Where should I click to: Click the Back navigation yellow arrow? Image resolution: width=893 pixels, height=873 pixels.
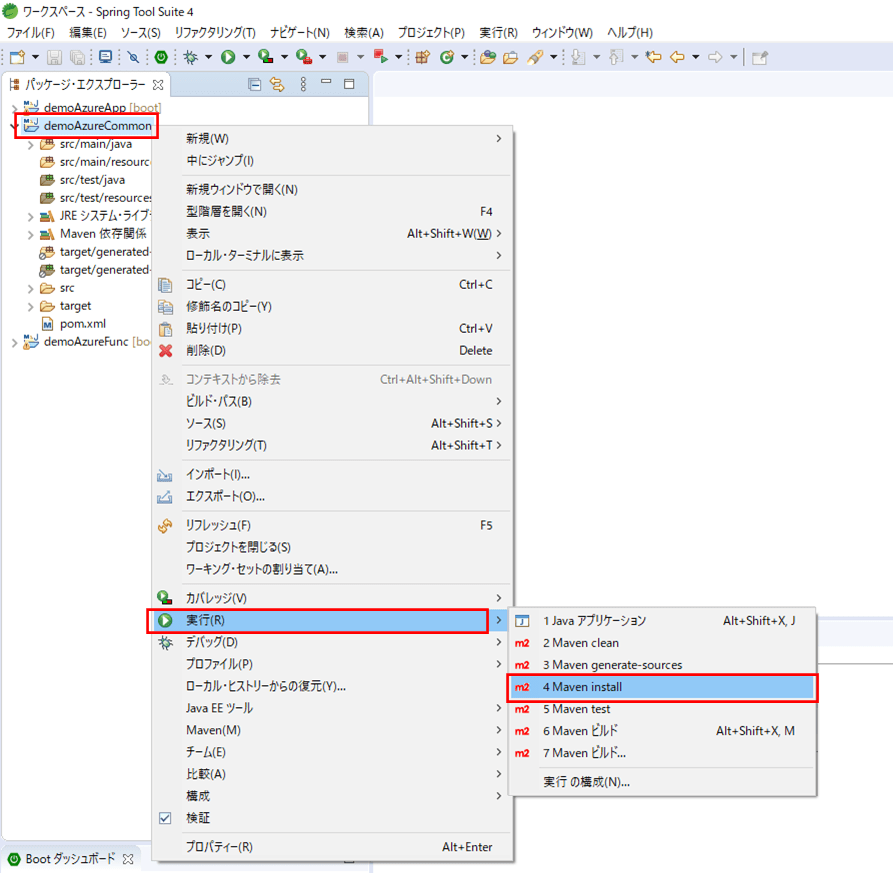(677, 57)
